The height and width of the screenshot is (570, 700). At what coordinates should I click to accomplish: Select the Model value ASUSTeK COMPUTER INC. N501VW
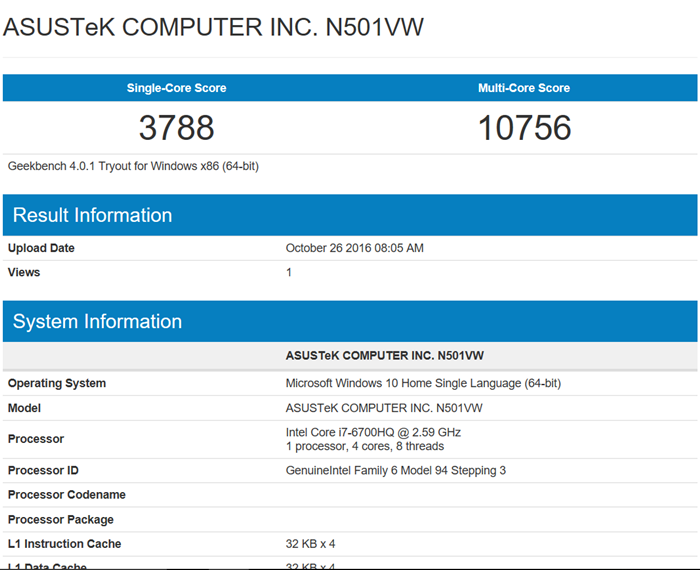coord(384,408)
